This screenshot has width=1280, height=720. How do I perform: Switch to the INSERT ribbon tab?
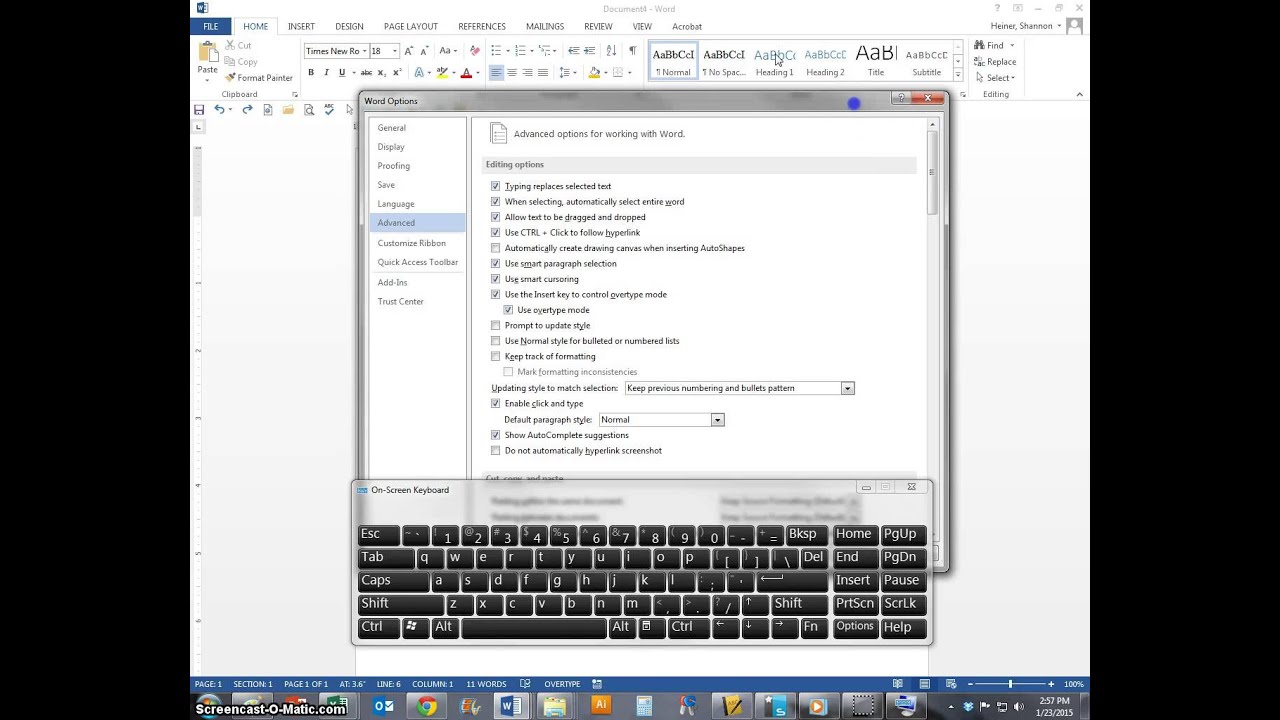(x=301, y=26)
